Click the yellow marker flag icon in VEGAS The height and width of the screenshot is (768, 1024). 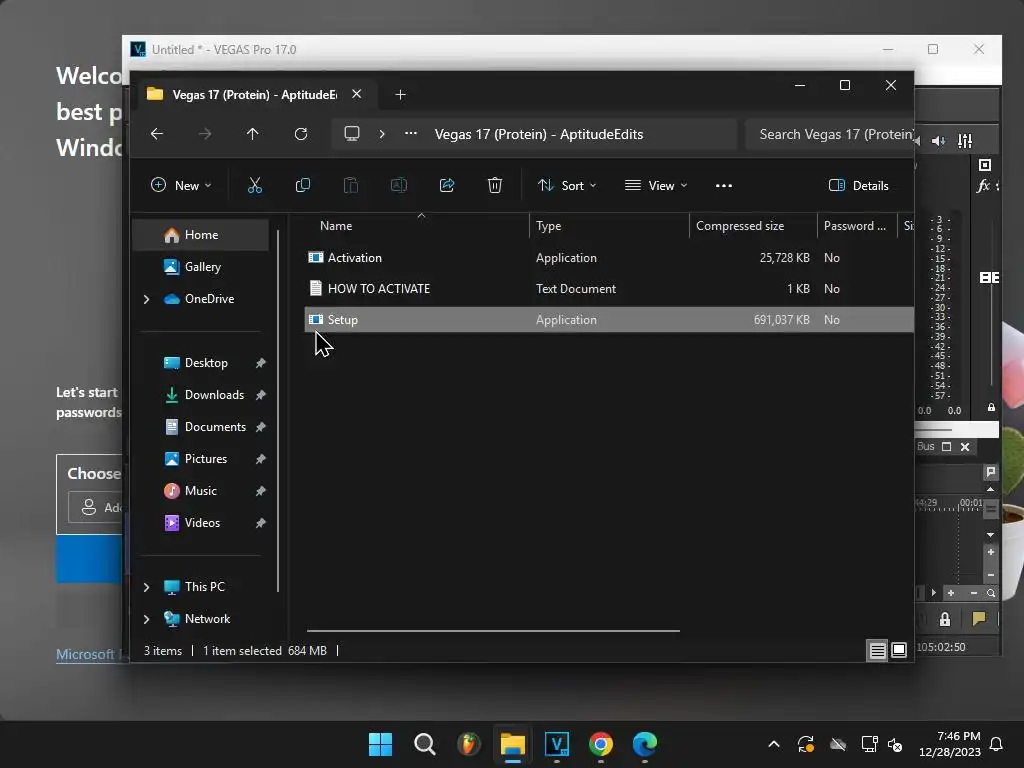[979, 618]
